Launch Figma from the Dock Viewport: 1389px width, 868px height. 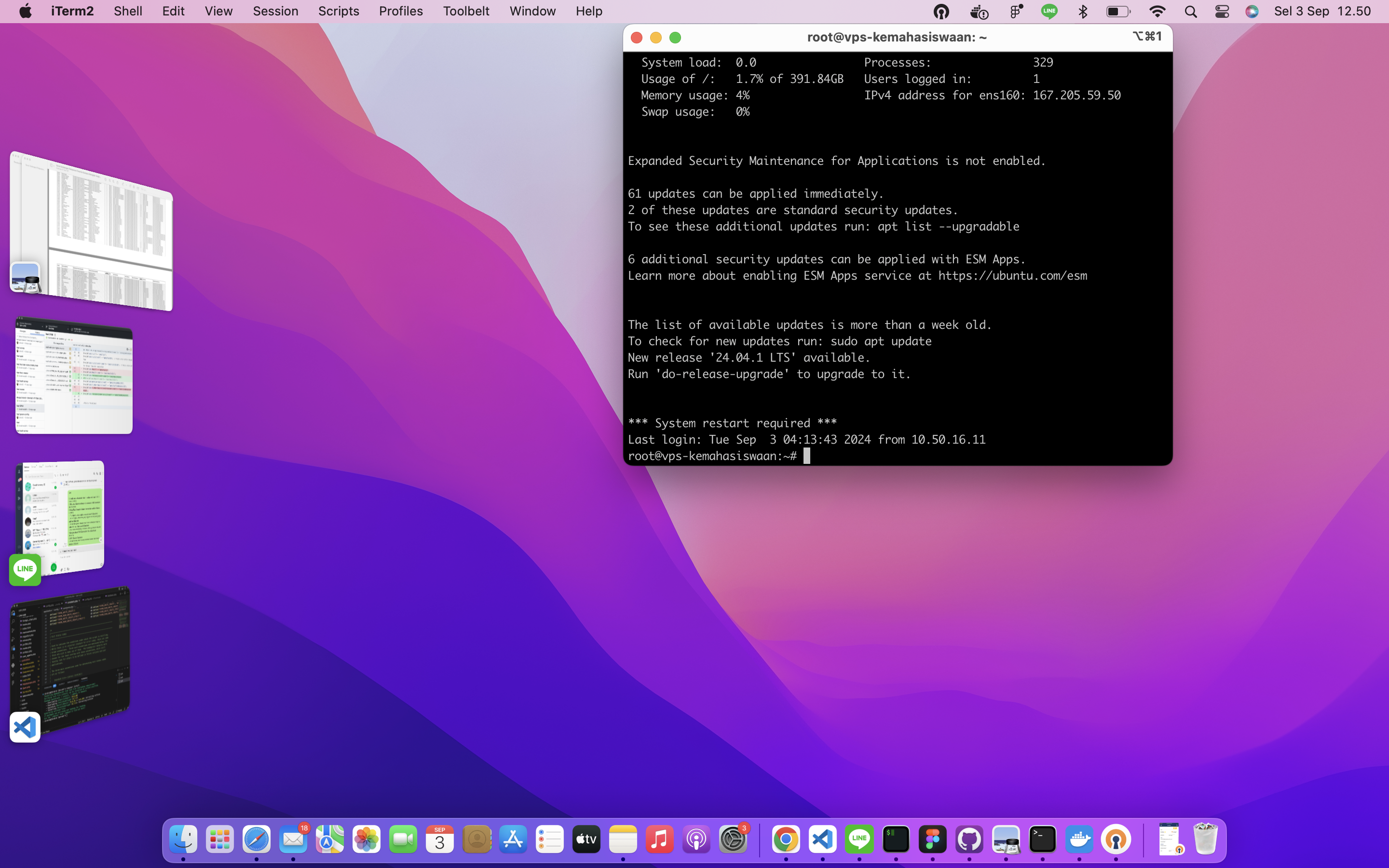point(933,839)
